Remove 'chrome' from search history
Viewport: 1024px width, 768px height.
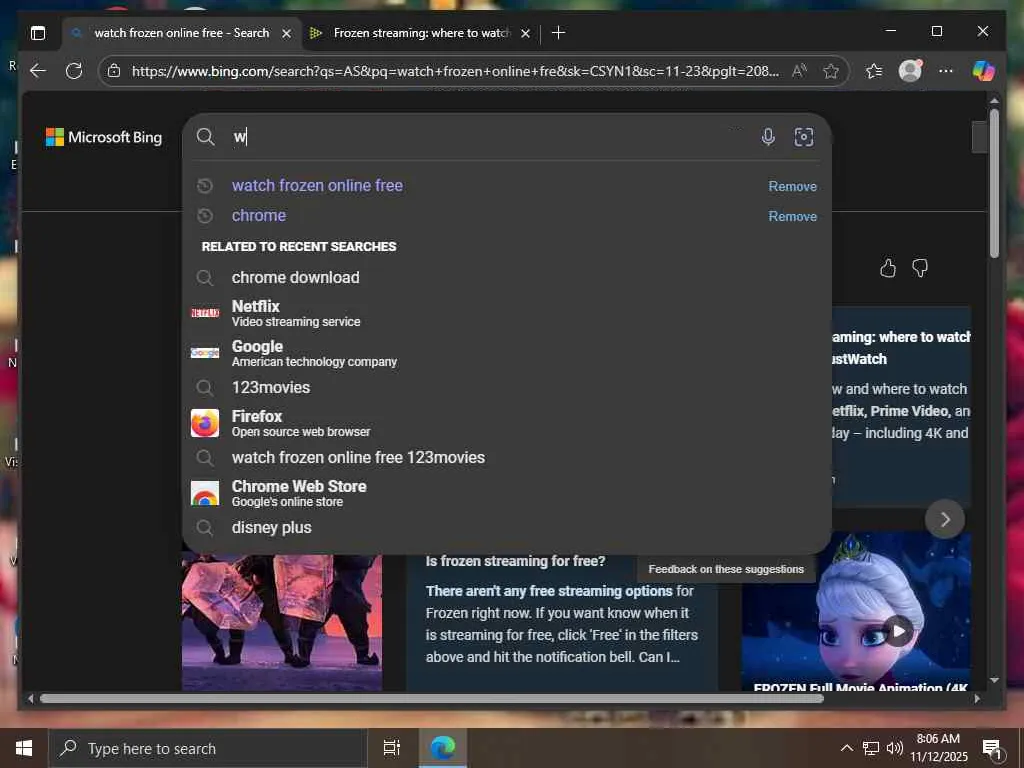click(792, 216)
